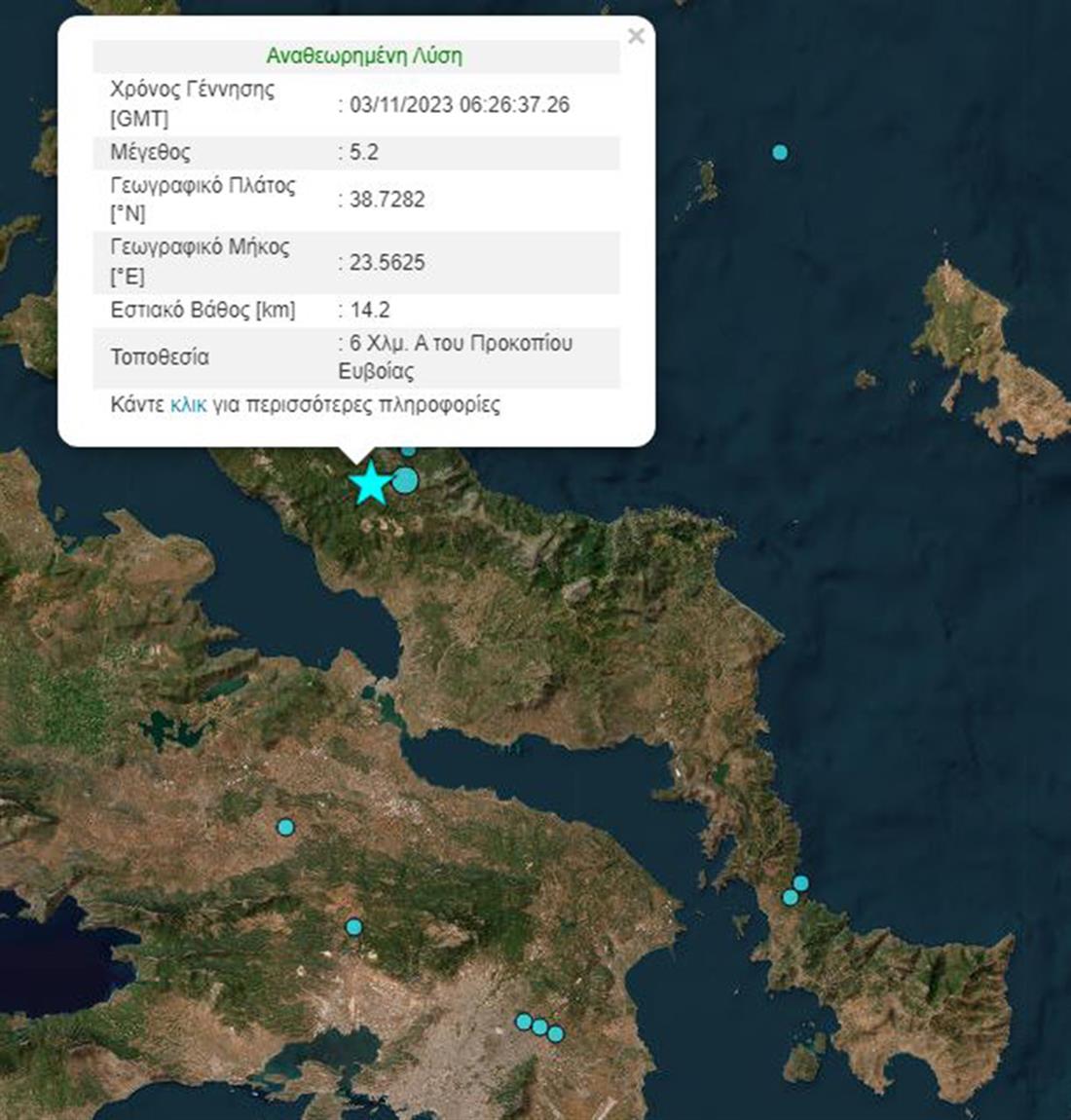Click the isolated marker in the northeastern sea
1071x1120 pixels.
click(x=780, y=152)
